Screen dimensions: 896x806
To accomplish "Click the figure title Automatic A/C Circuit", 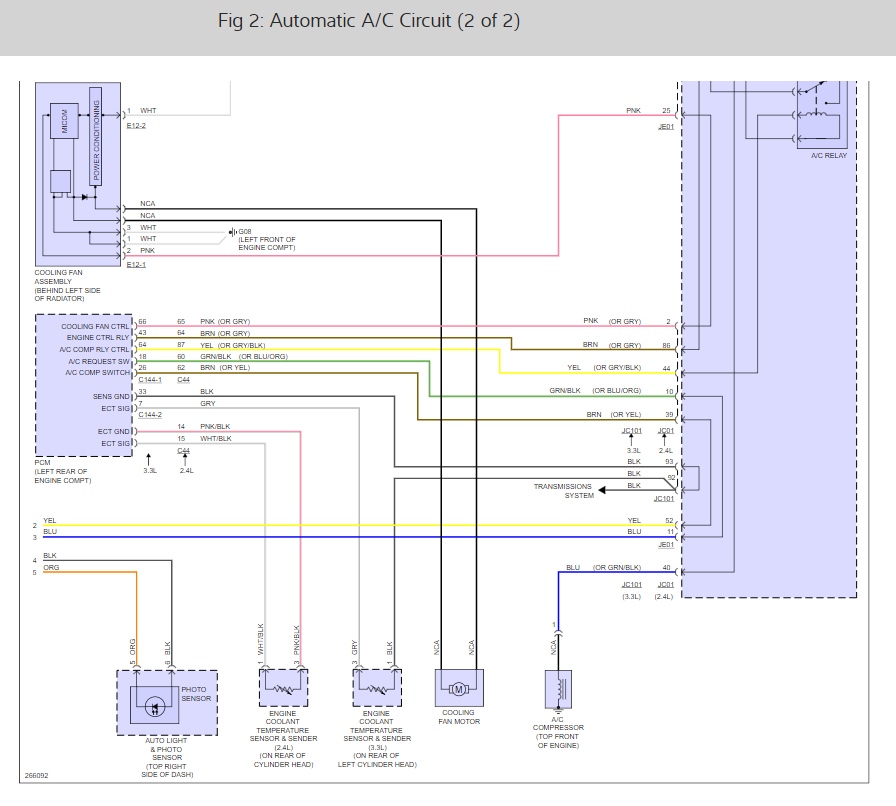I will coord(369,21).
